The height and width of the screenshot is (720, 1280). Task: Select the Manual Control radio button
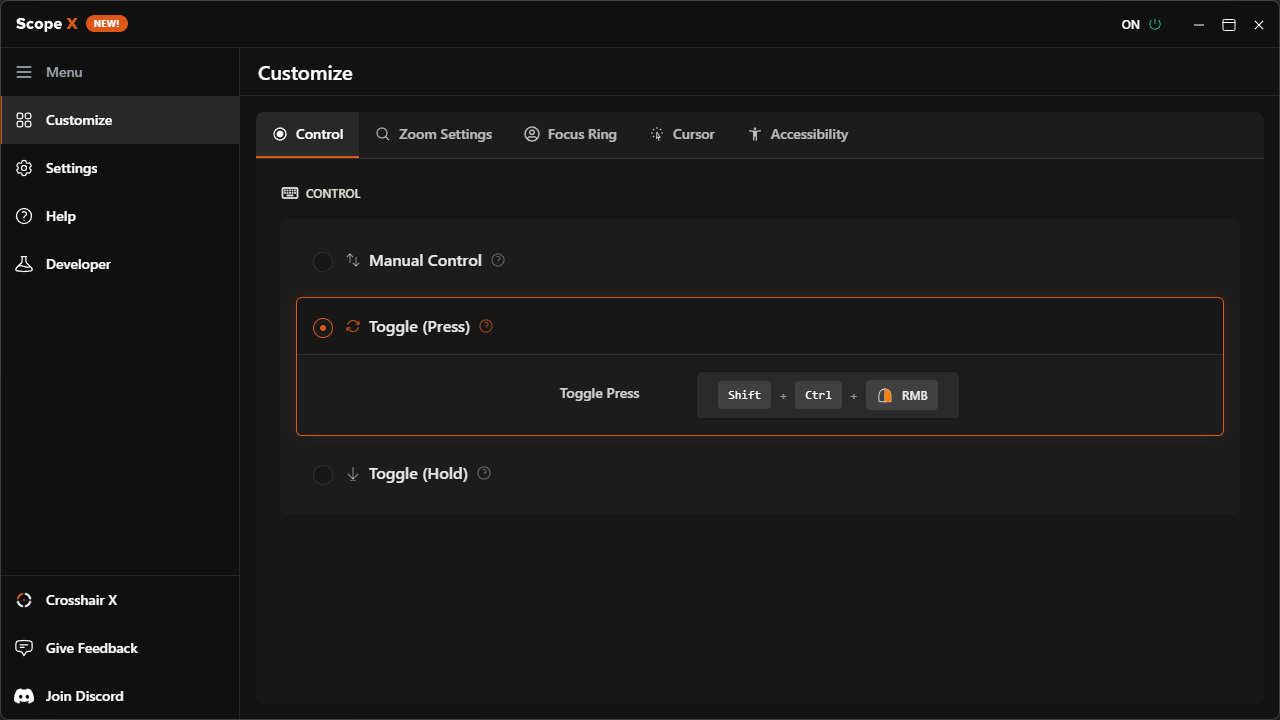[x=323, y=261]
